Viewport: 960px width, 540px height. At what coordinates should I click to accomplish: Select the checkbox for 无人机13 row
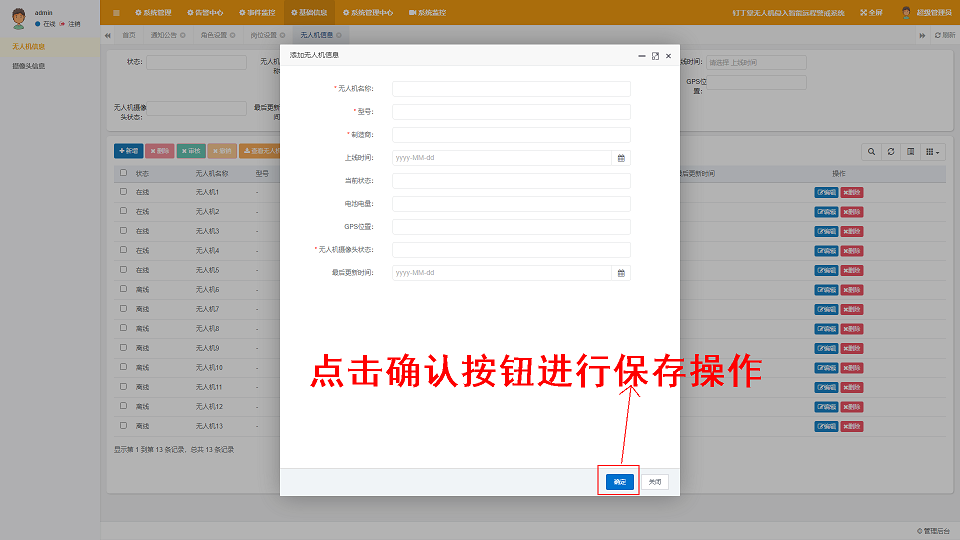[123, 426]
